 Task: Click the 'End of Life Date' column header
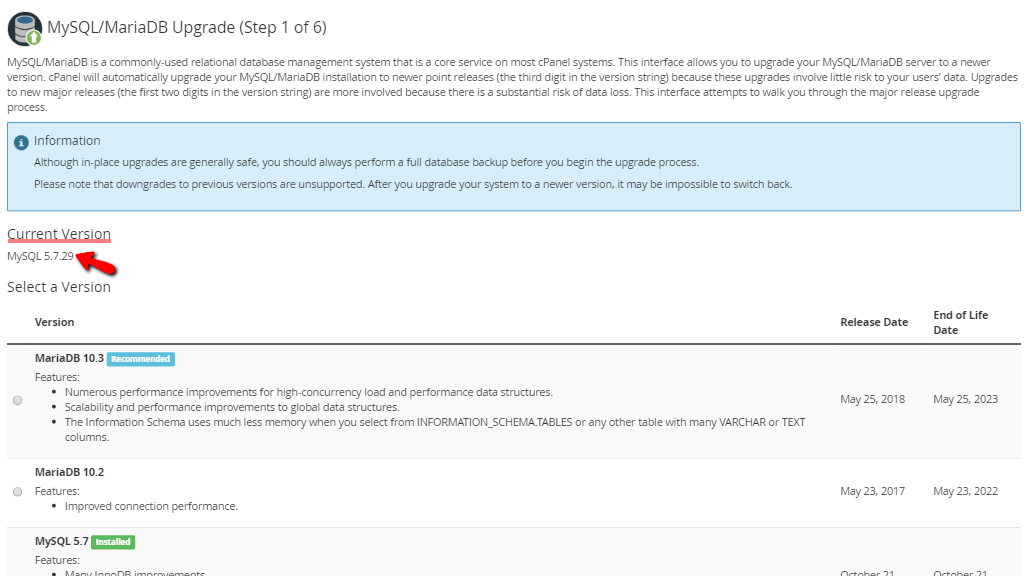(961, 323)
